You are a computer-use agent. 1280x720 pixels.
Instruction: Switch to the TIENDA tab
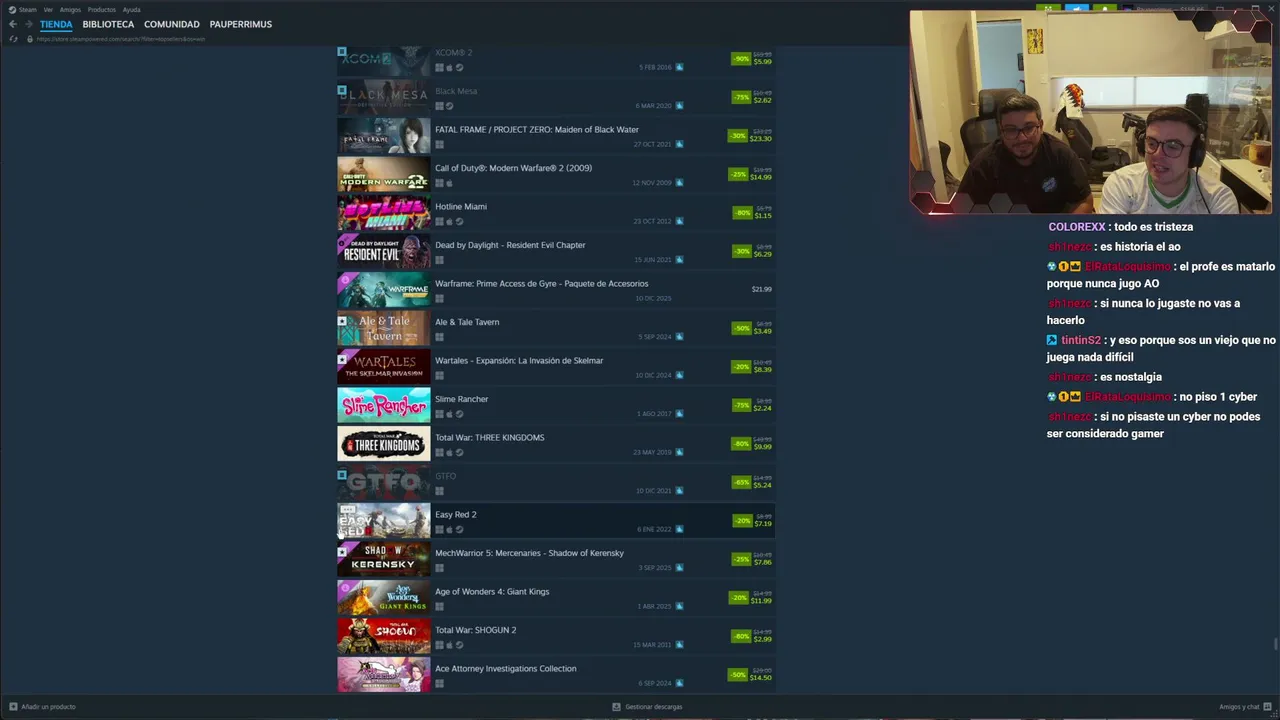pos(56,24)
